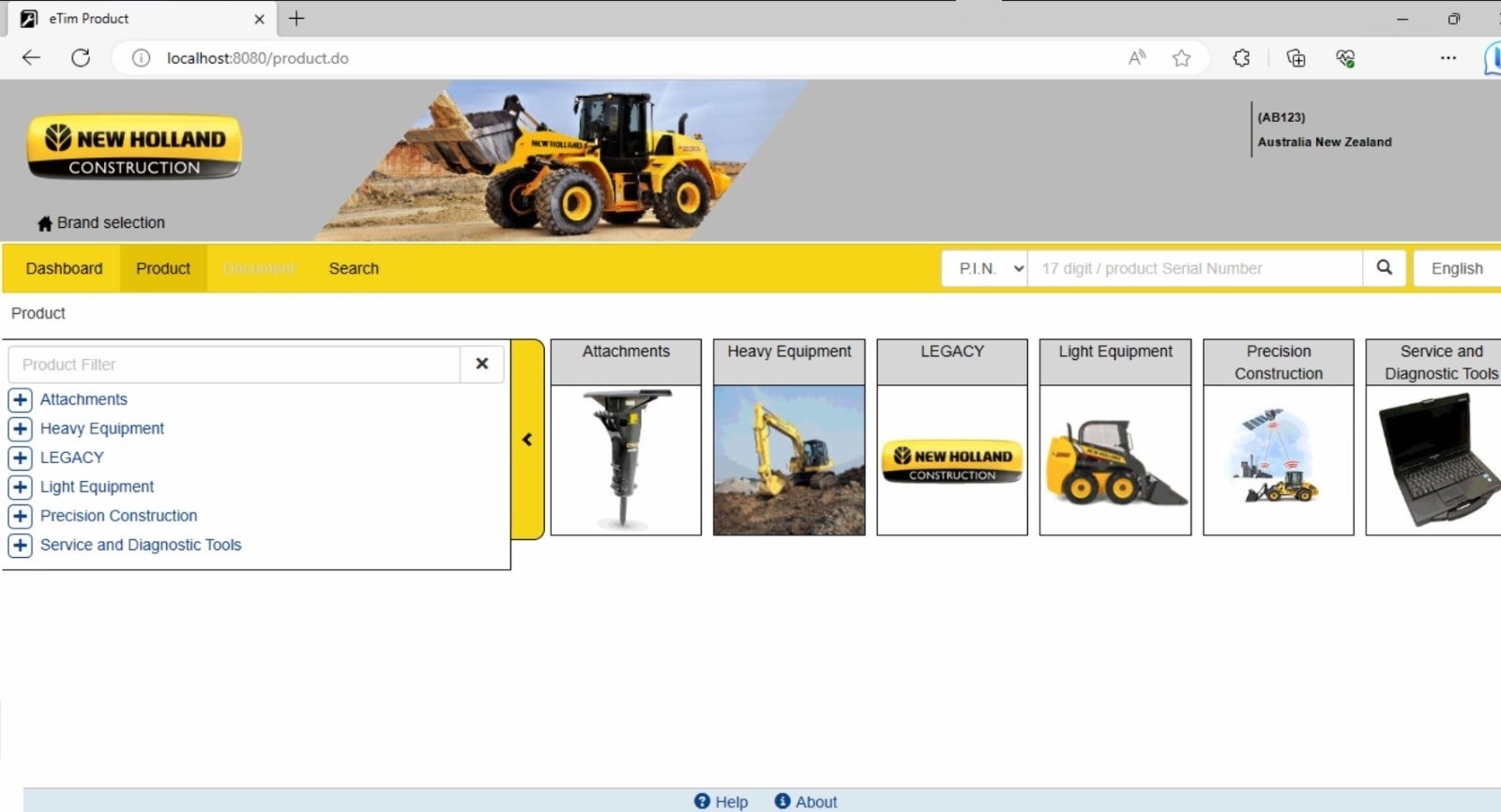Click the browser address bar URL
1501x812 pixels.
coord(258,58)
